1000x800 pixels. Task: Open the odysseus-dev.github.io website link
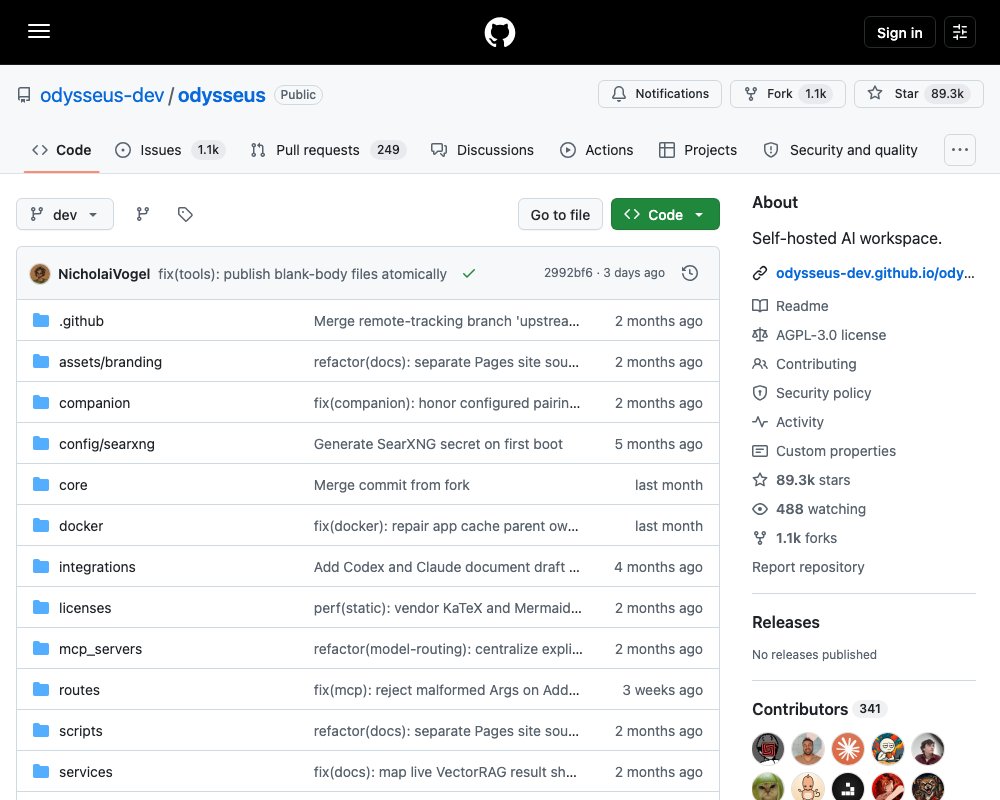click(875, 273)
